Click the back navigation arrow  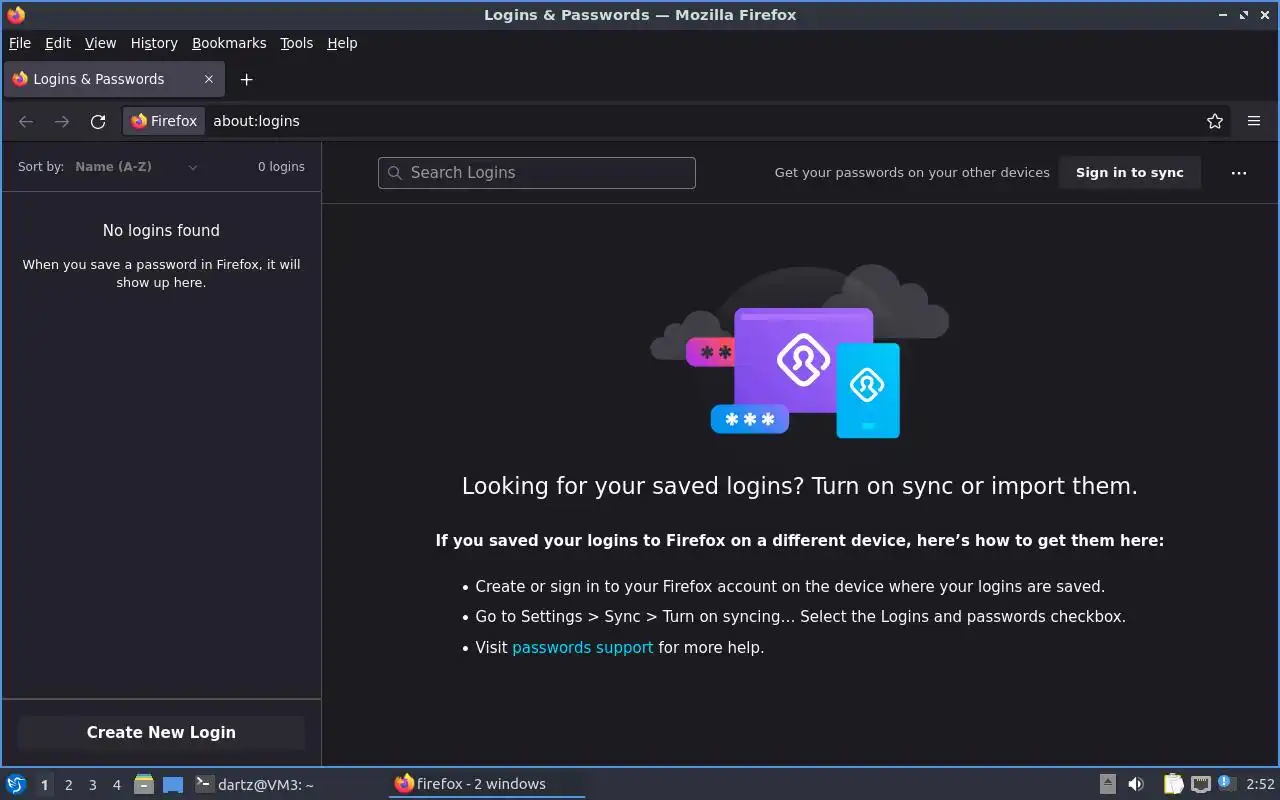26,121
